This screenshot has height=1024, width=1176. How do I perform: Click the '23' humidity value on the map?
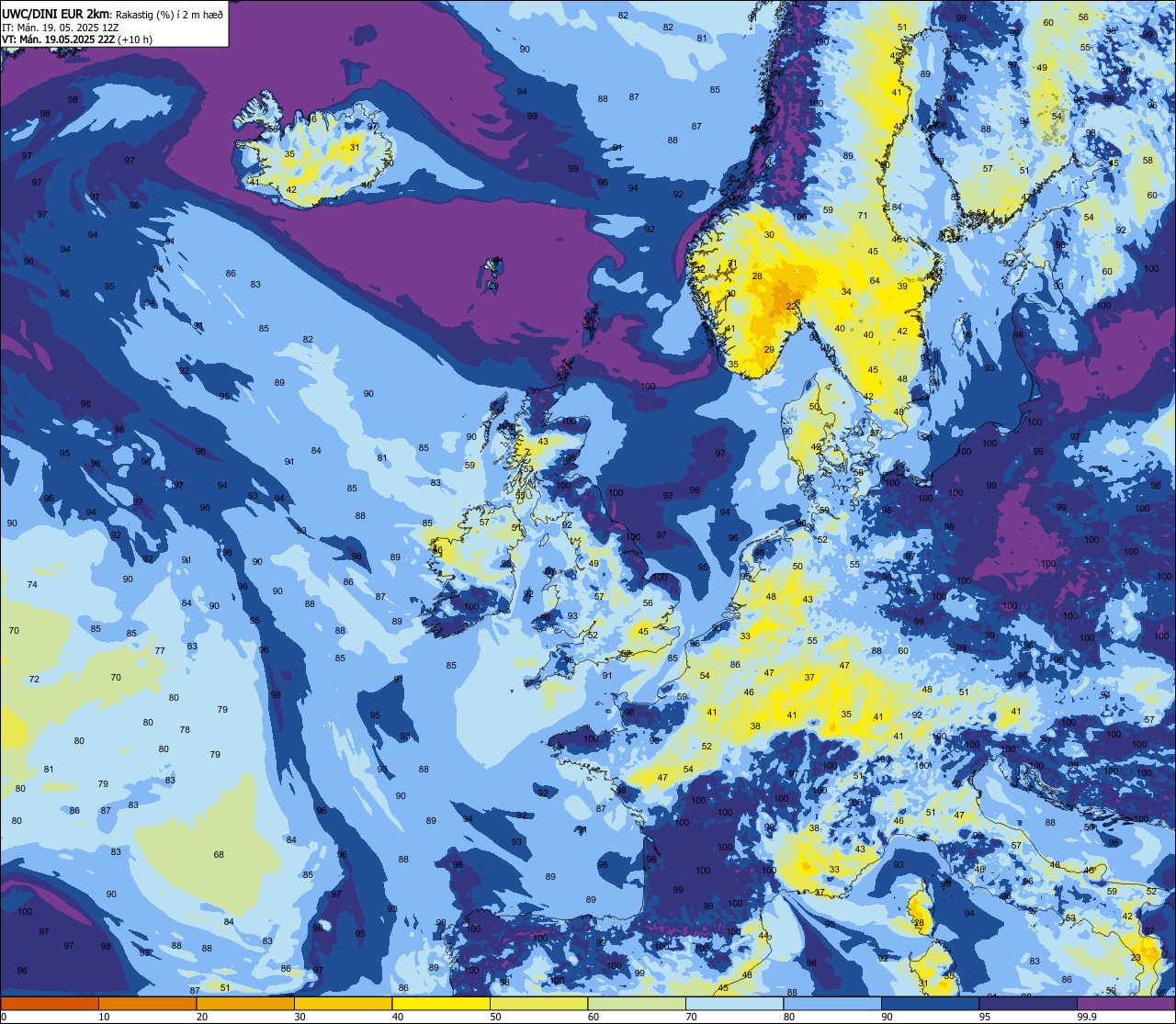tap(1136, 957)
